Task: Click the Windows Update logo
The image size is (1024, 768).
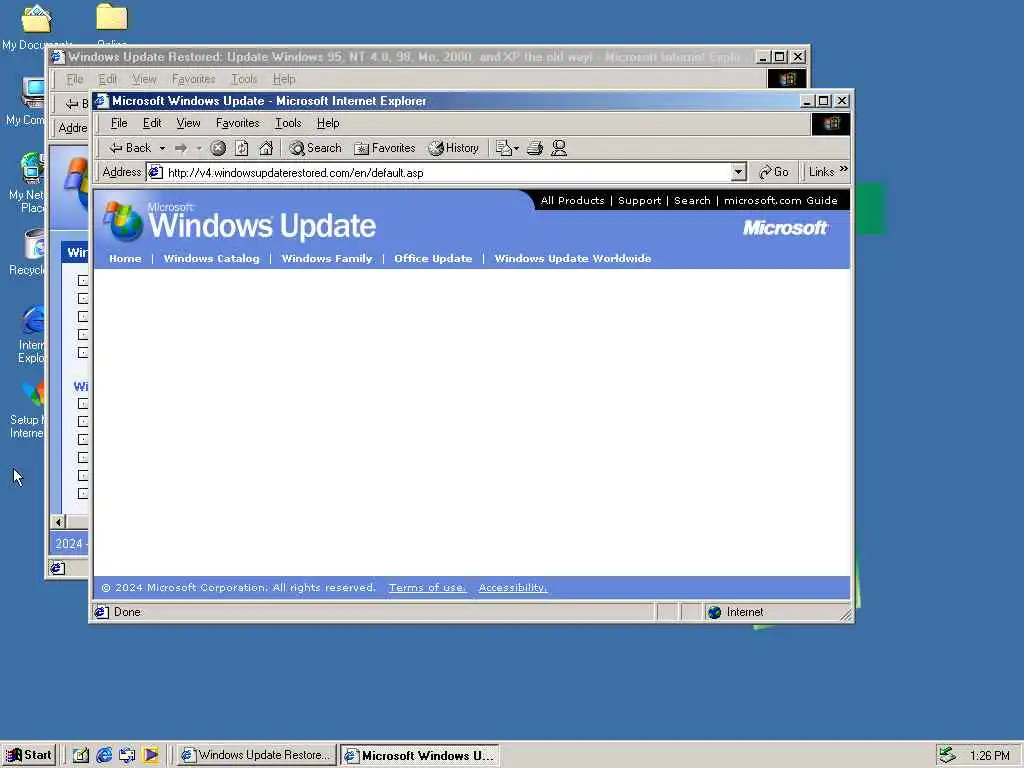Action: 240,222
